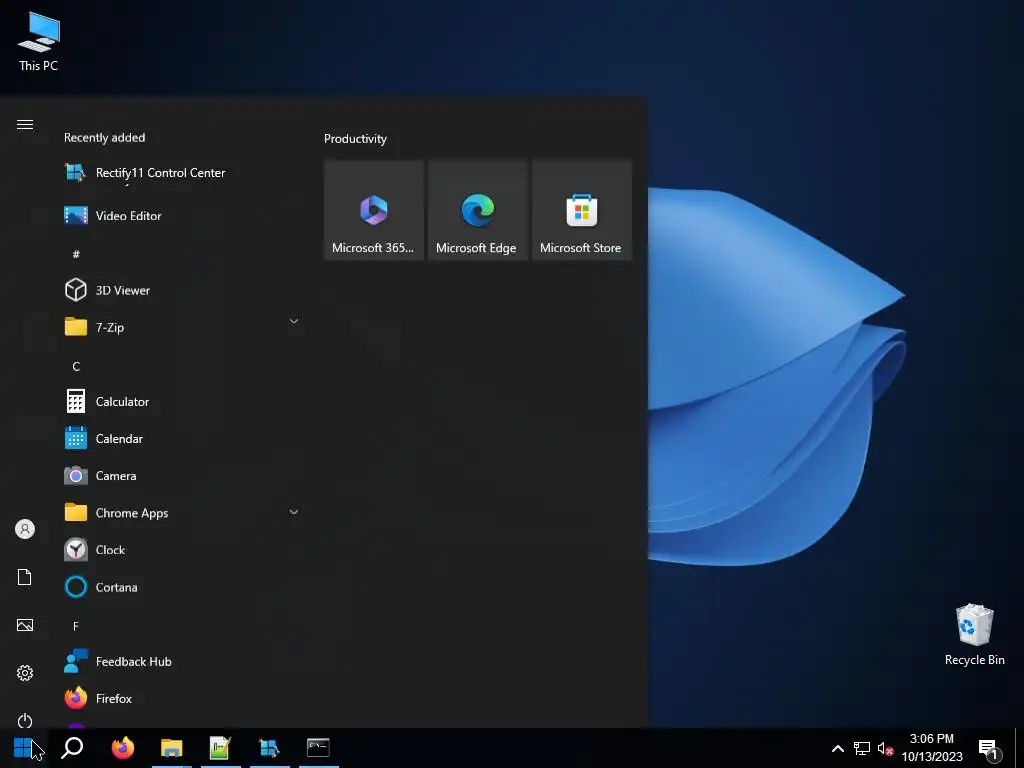Open the Microsoft Edge tile

tap(478, 210)
